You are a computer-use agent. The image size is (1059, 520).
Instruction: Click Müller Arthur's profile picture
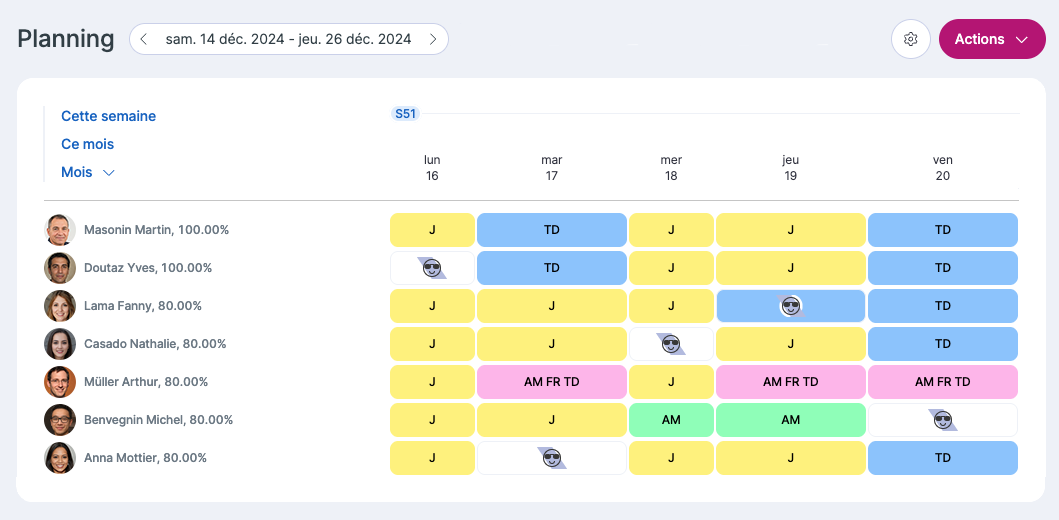coord(59,382)
